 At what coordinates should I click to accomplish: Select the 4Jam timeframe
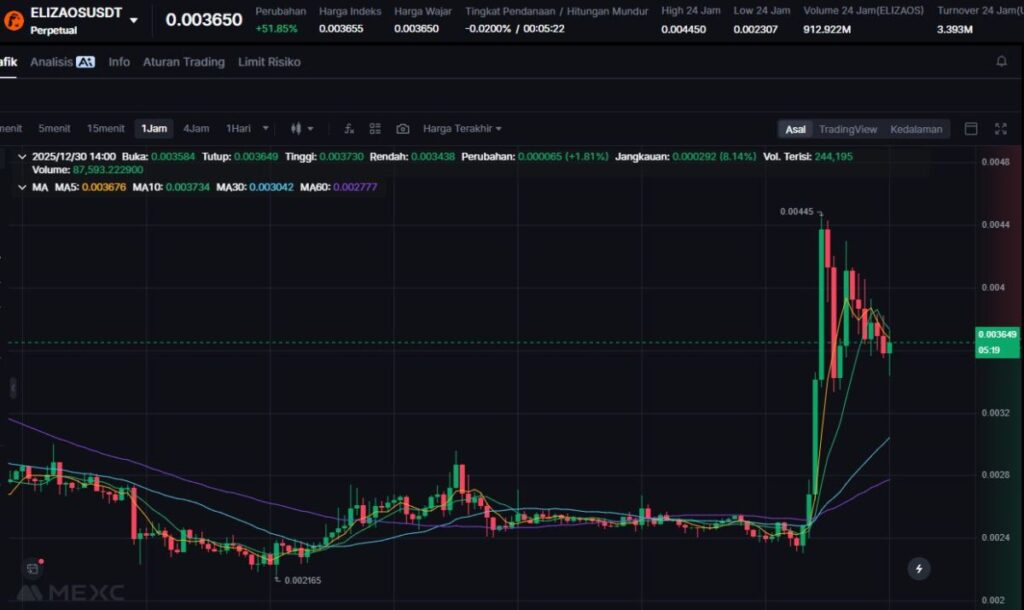196,129
